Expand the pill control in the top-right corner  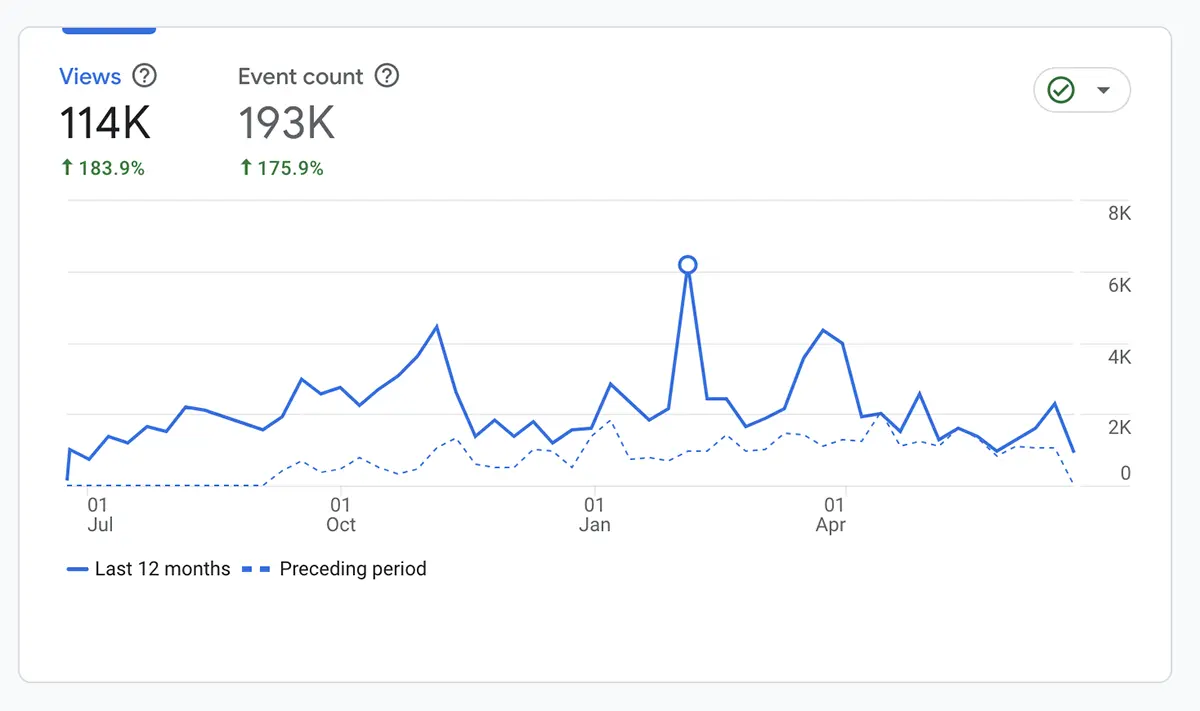click(x=1082, y=90)
